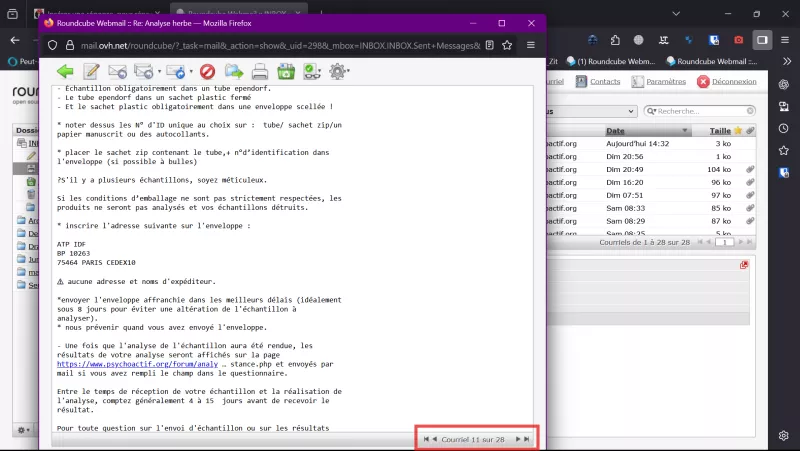800x451 pixels.
Task: Print this message
Action: pyautogui.click(x=260, y=71)
